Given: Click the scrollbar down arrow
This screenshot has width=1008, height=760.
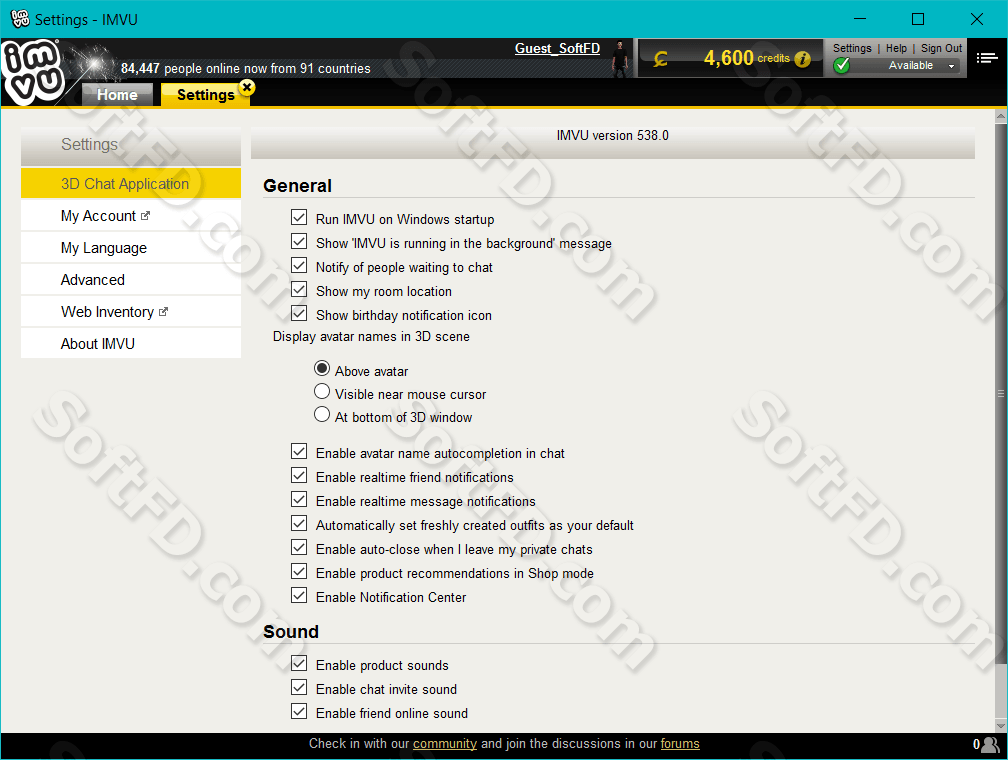Looking at the screenshot, I should pos(1001,726).
